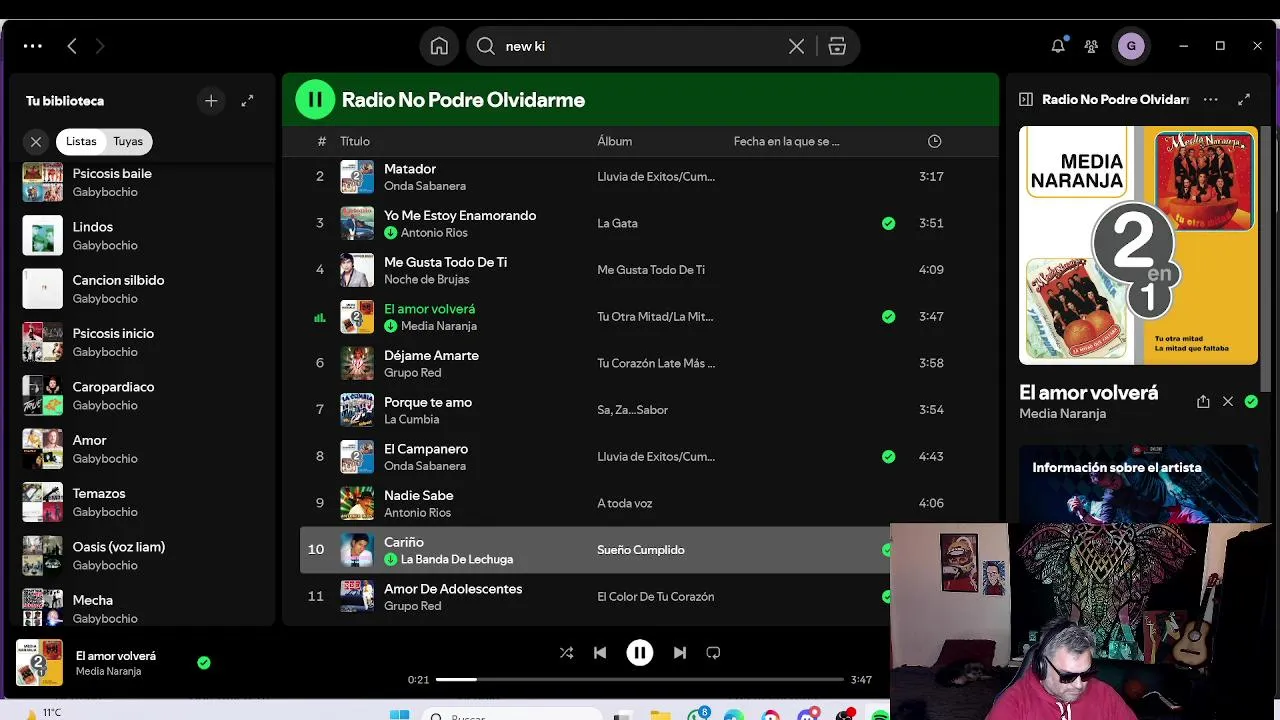Clear the library filters
The height and width of the screenshot is (720, 1280).
(x=36, y=142)
